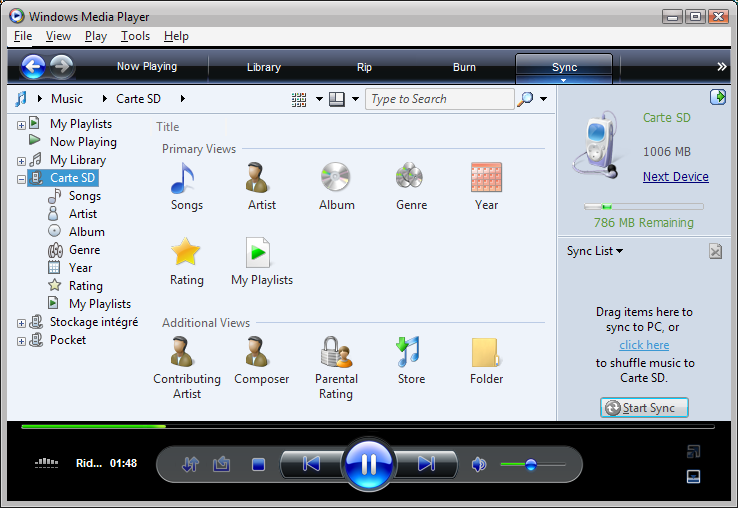This screenshot has height=508, width=738.
Task: Open the Rating star icon in Primary Views
Action: (185, 252)
